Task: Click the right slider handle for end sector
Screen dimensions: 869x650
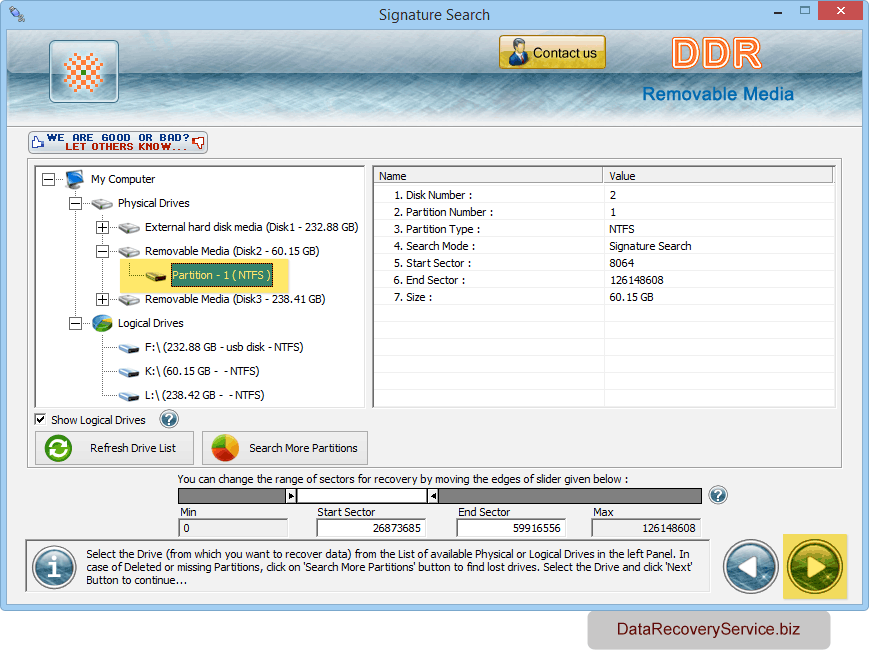Action: pyautogui.click(x=433, y=496)
